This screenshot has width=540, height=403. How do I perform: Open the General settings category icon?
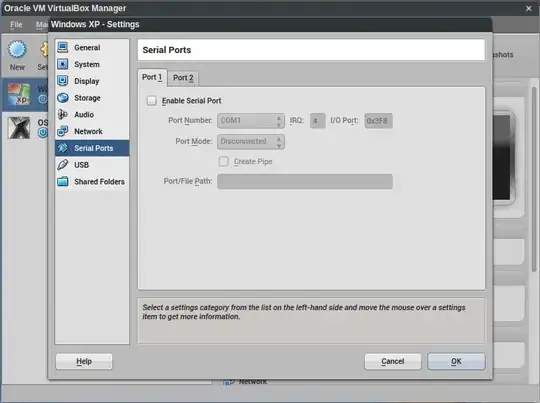pyautogui.click(x=63, y=47)
